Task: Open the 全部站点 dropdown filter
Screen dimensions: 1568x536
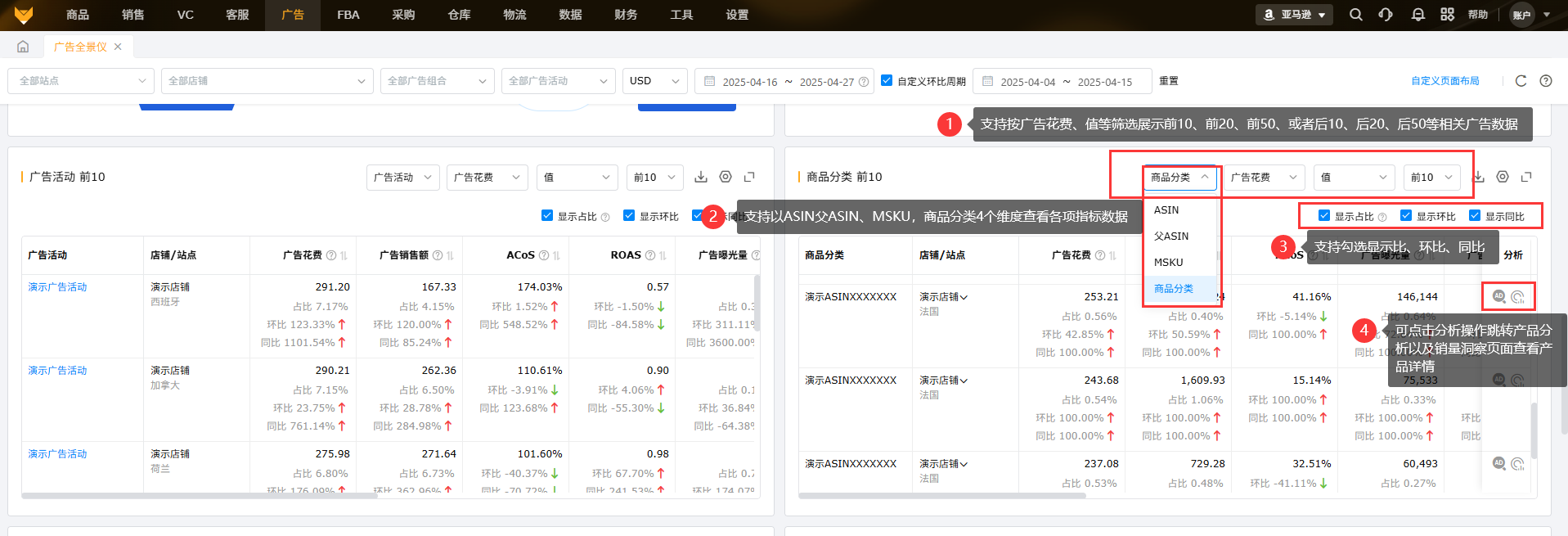Action: tap(81, 81)
